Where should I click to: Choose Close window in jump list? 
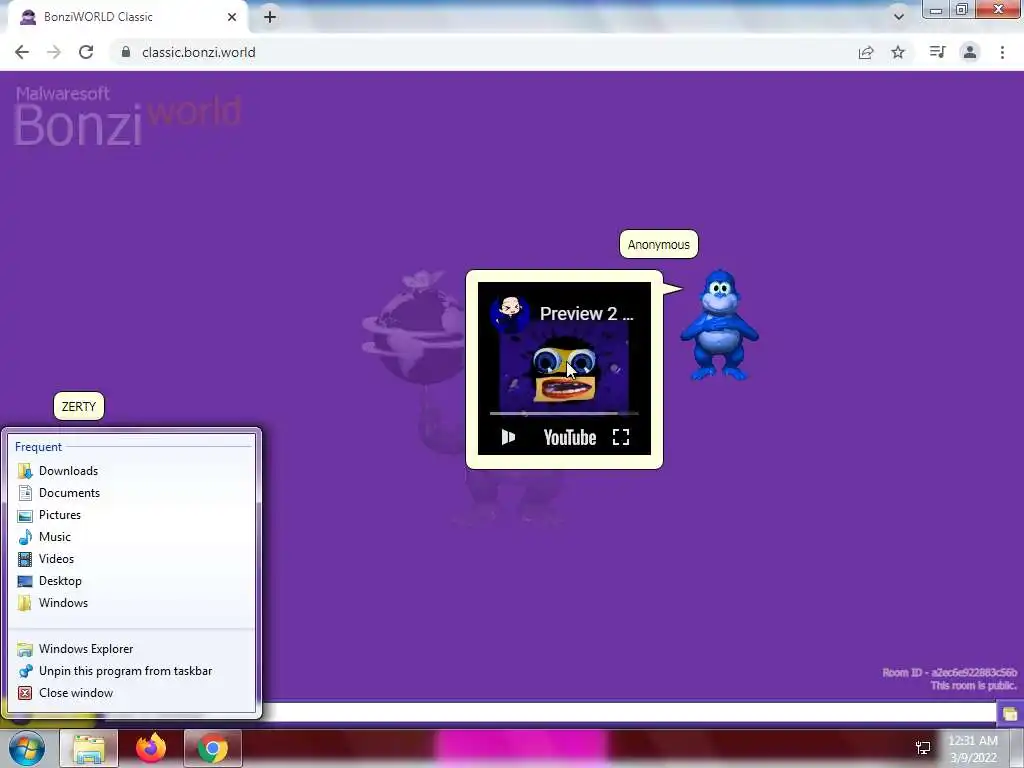click(133, 693)
